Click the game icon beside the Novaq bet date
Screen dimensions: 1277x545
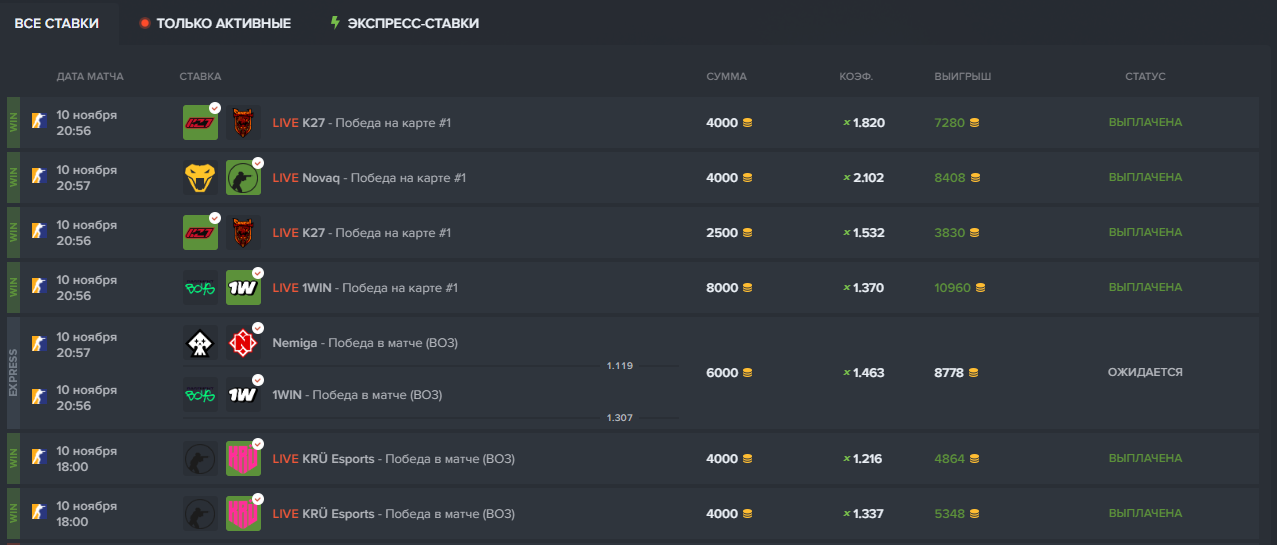40,178
